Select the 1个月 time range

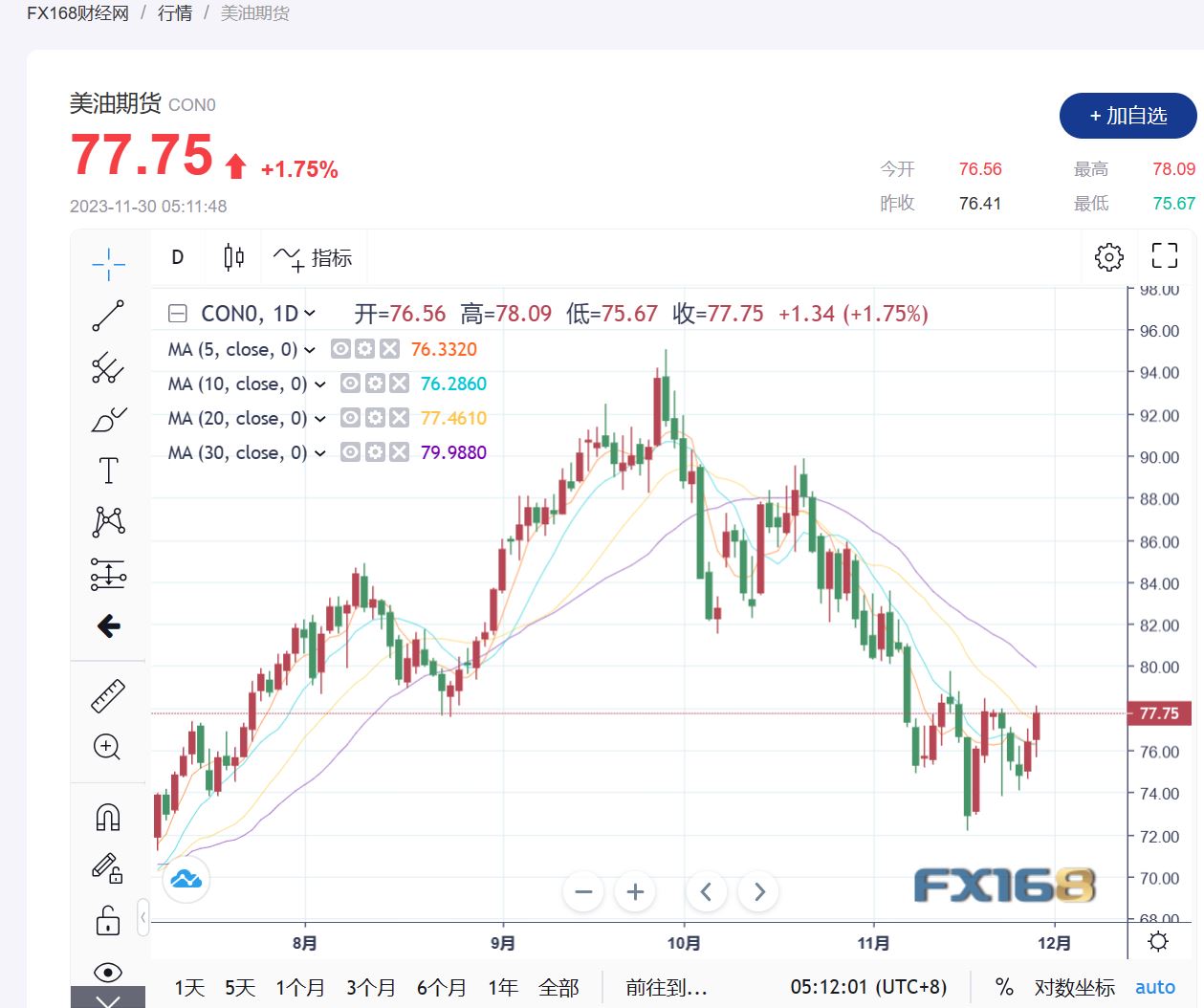click(300, 988)
